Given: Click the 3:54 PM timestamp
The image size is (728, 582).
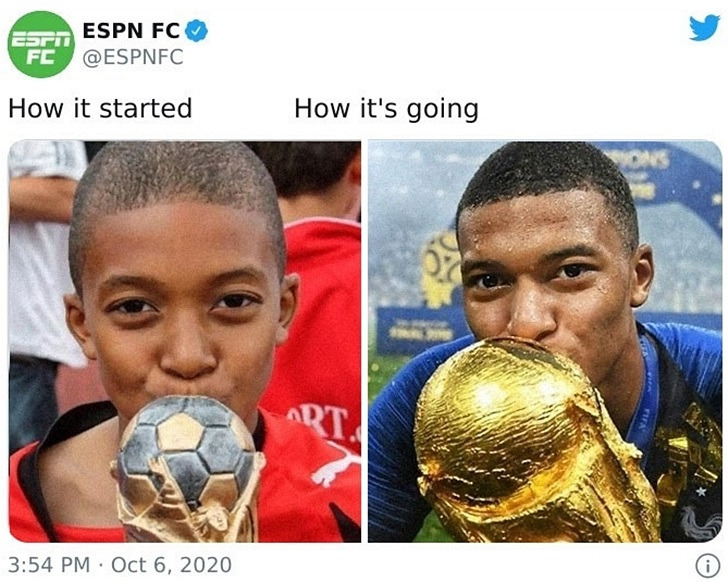Looking at the screenshot, I should [x=49, y=565].
